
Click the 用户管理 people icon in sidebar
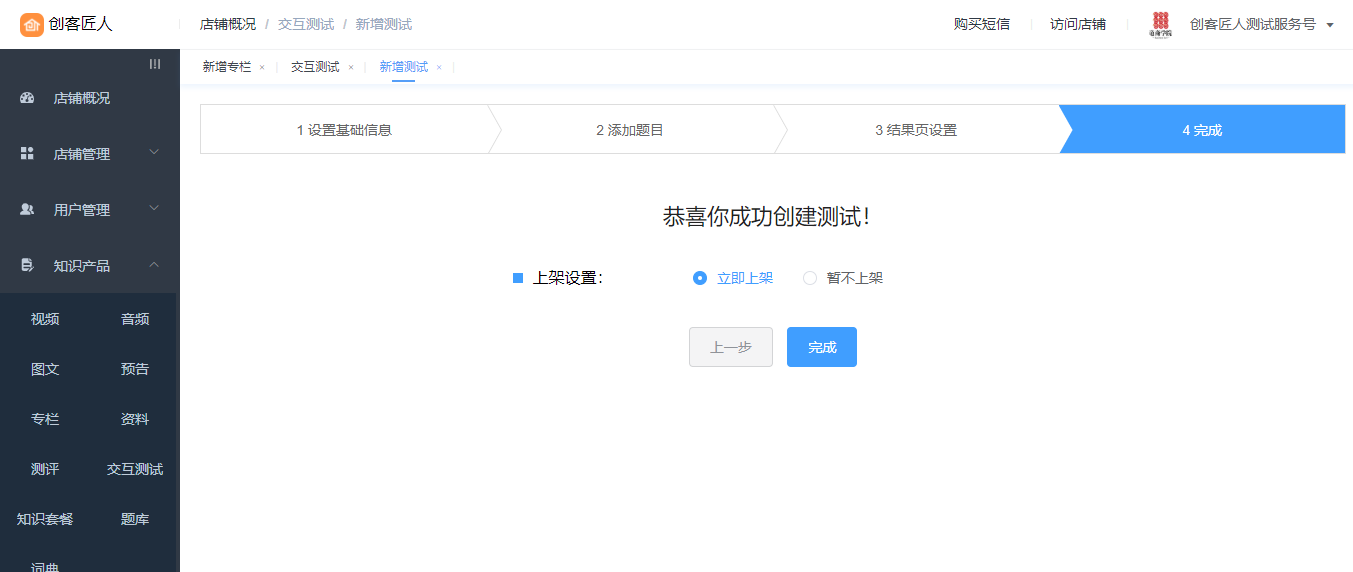(x=27, y=210)
